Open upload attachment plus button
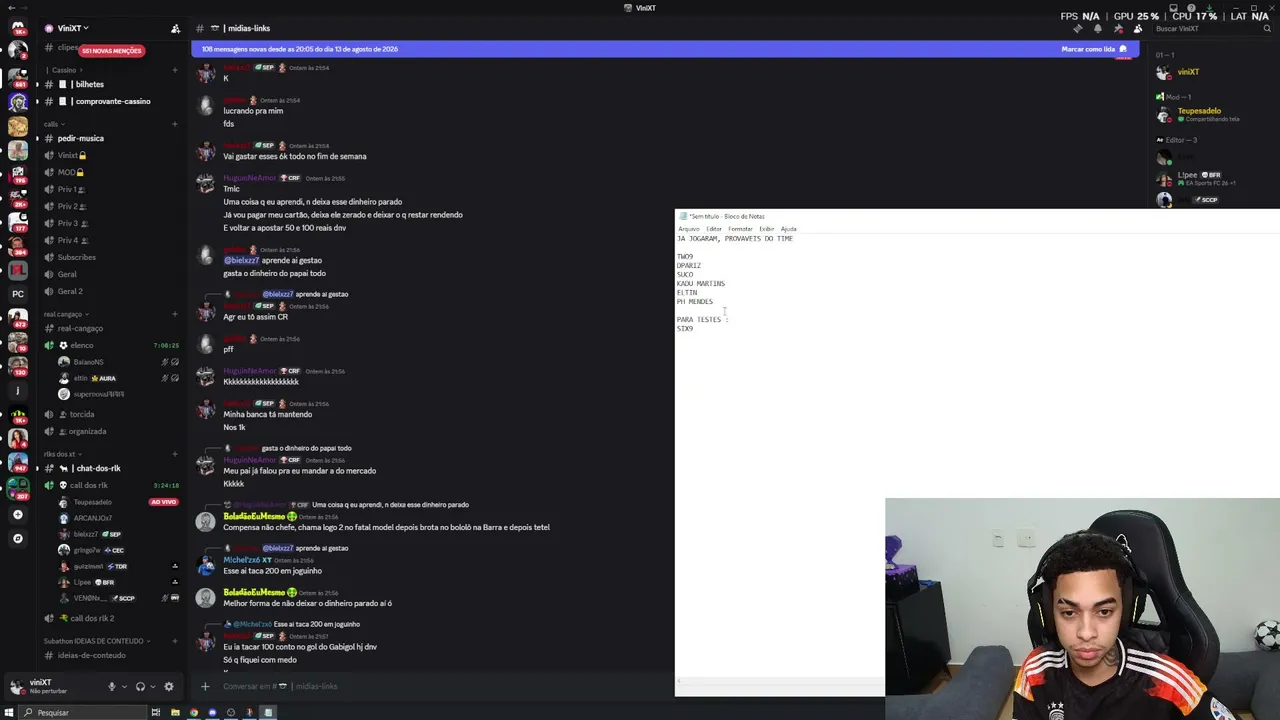Screen dimensions: 1280x720 click(x=205, y=686)
